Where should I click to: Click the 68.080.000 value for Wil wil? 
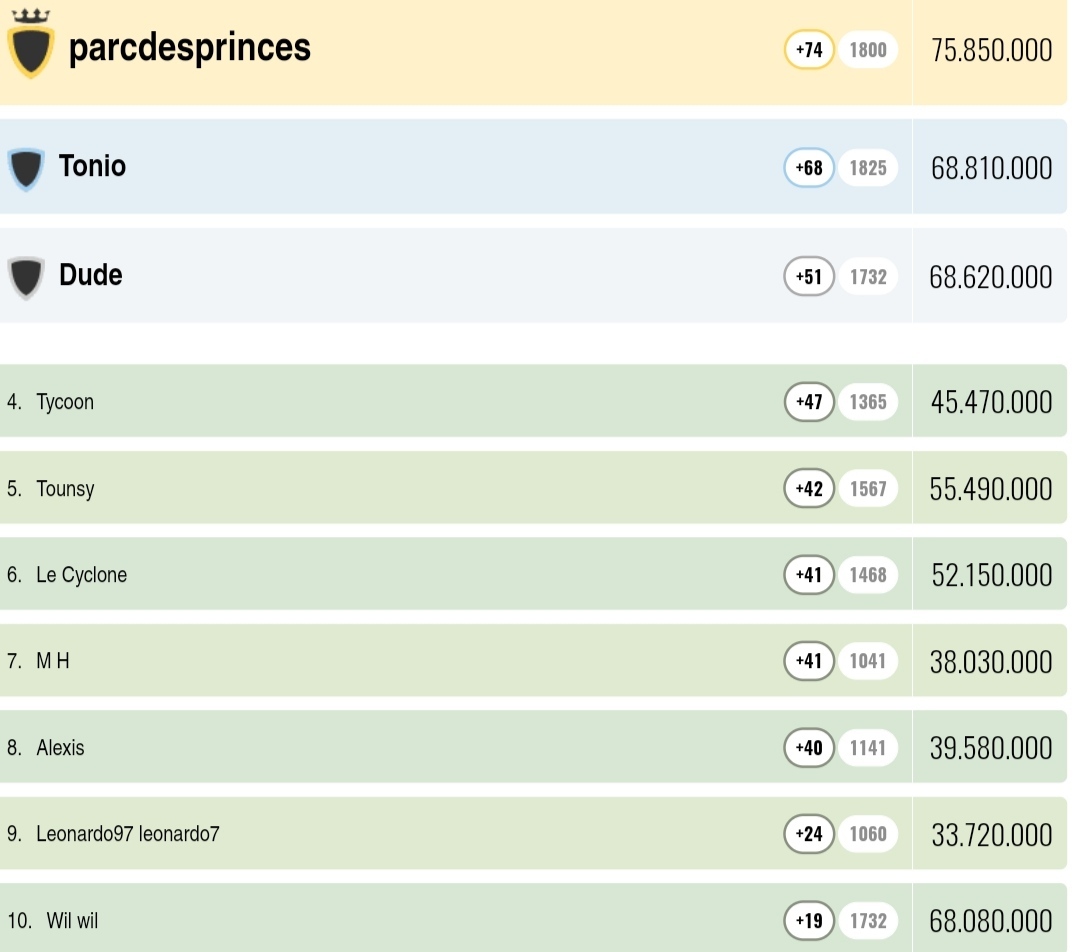click(990, 921)
